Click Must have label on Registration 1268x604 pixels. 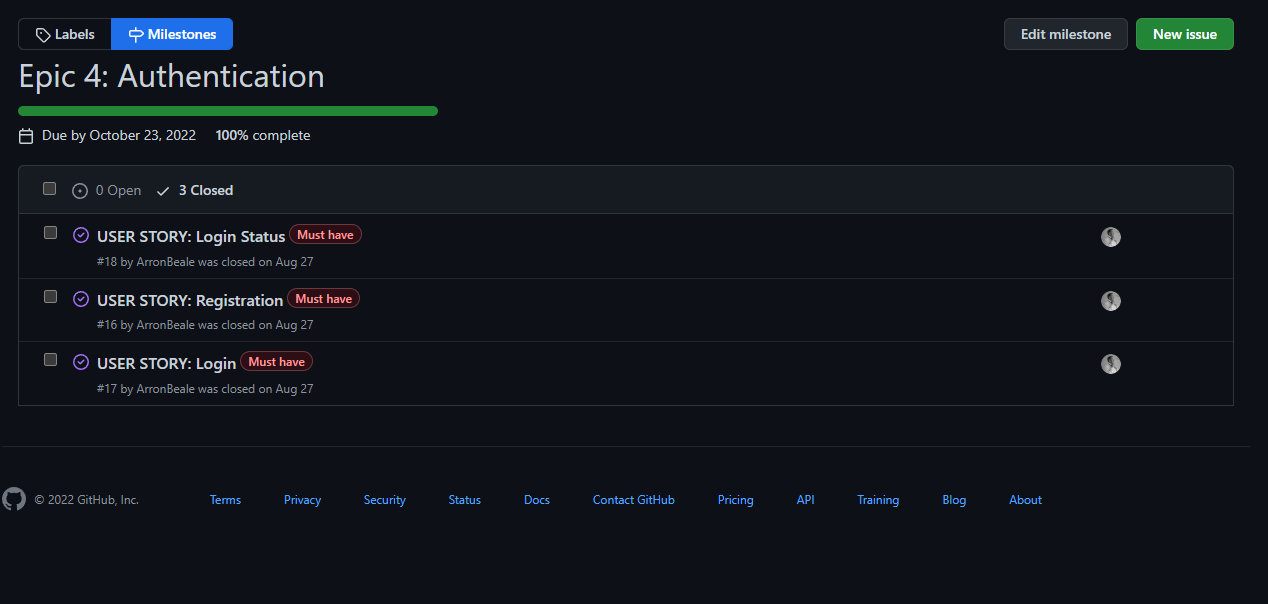pos(323,298)
